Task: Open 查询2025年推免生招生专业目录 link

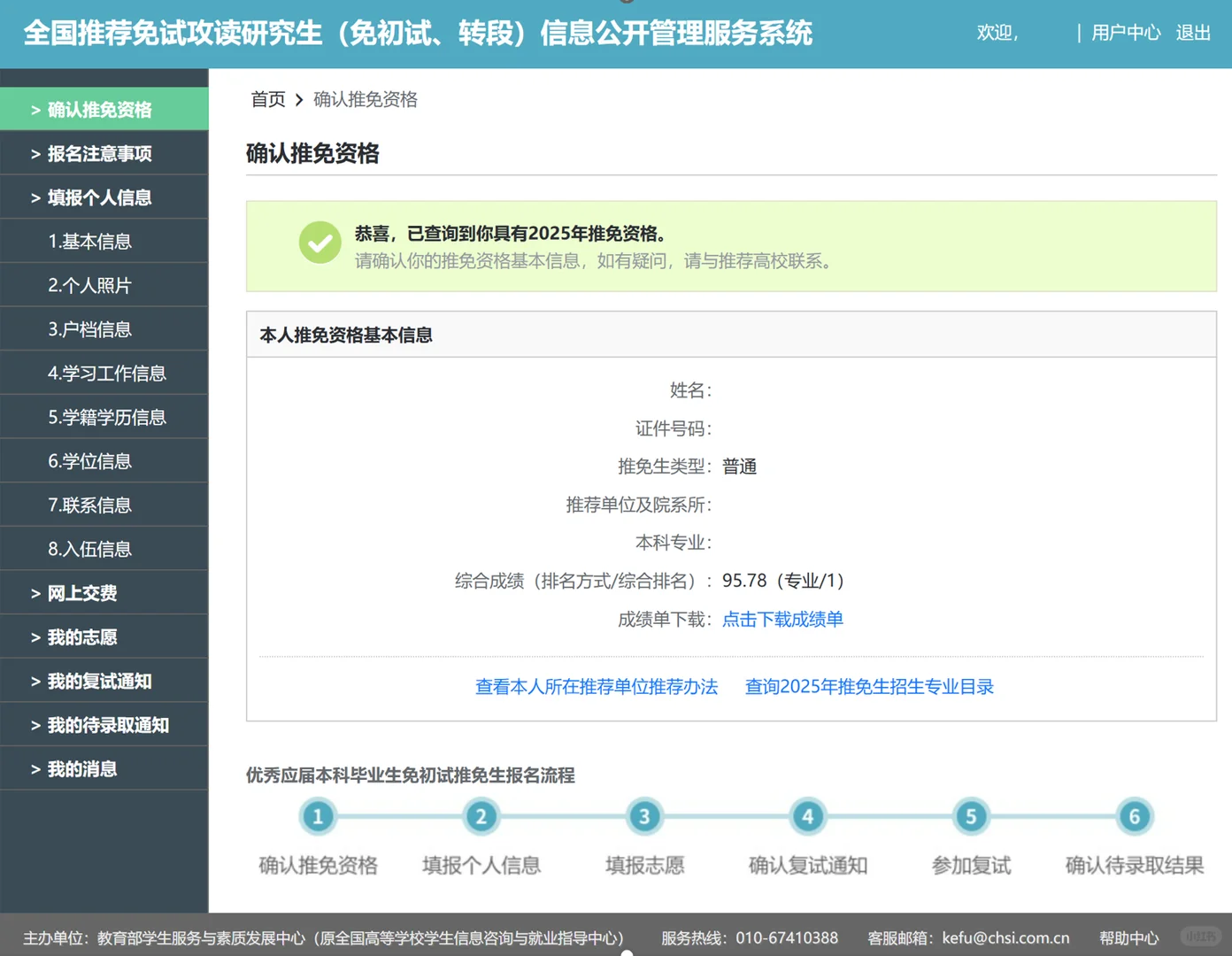Action: tap(868, 686)
